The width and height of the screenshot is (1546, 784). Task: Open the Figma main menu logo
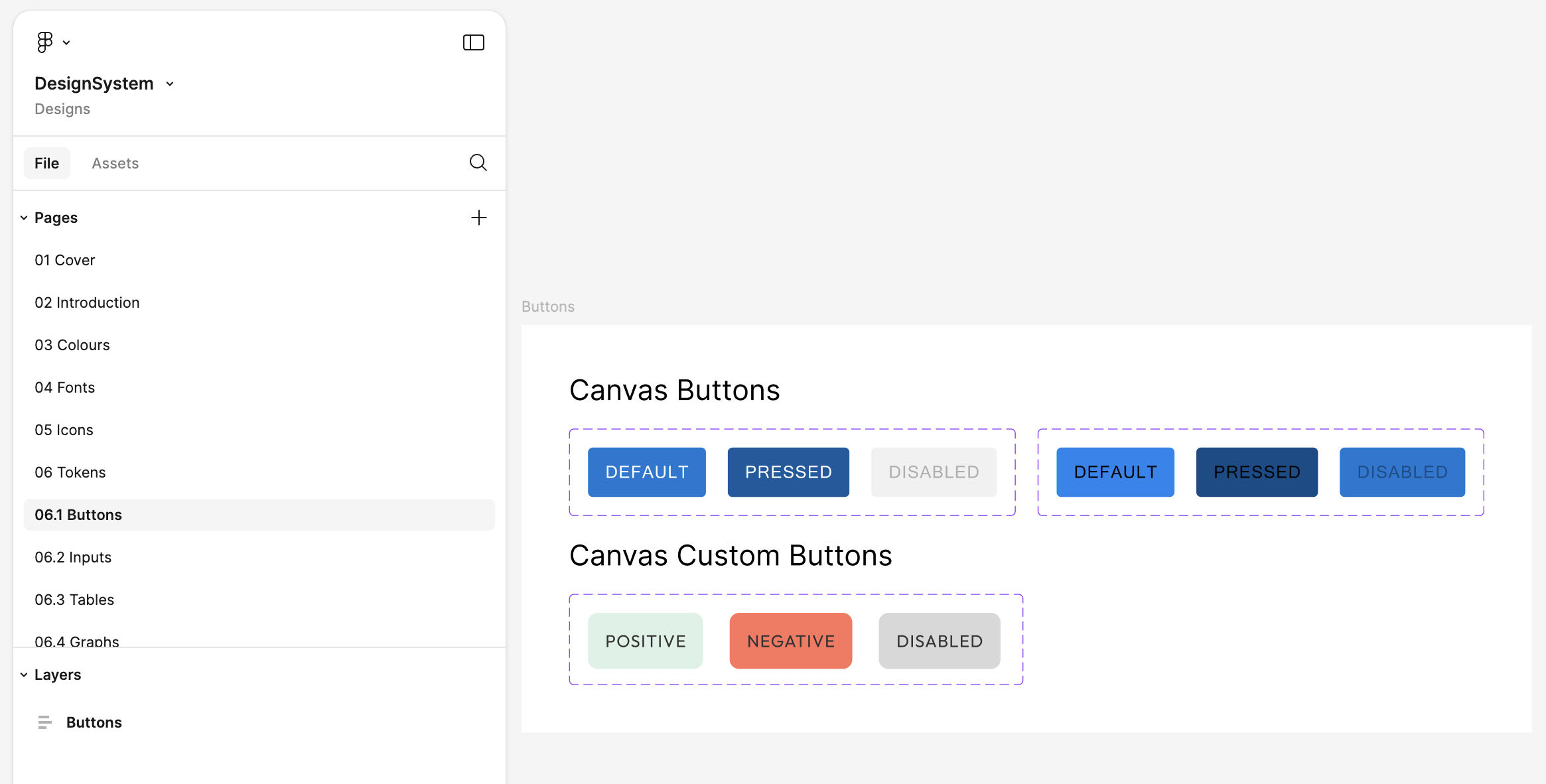45,42
